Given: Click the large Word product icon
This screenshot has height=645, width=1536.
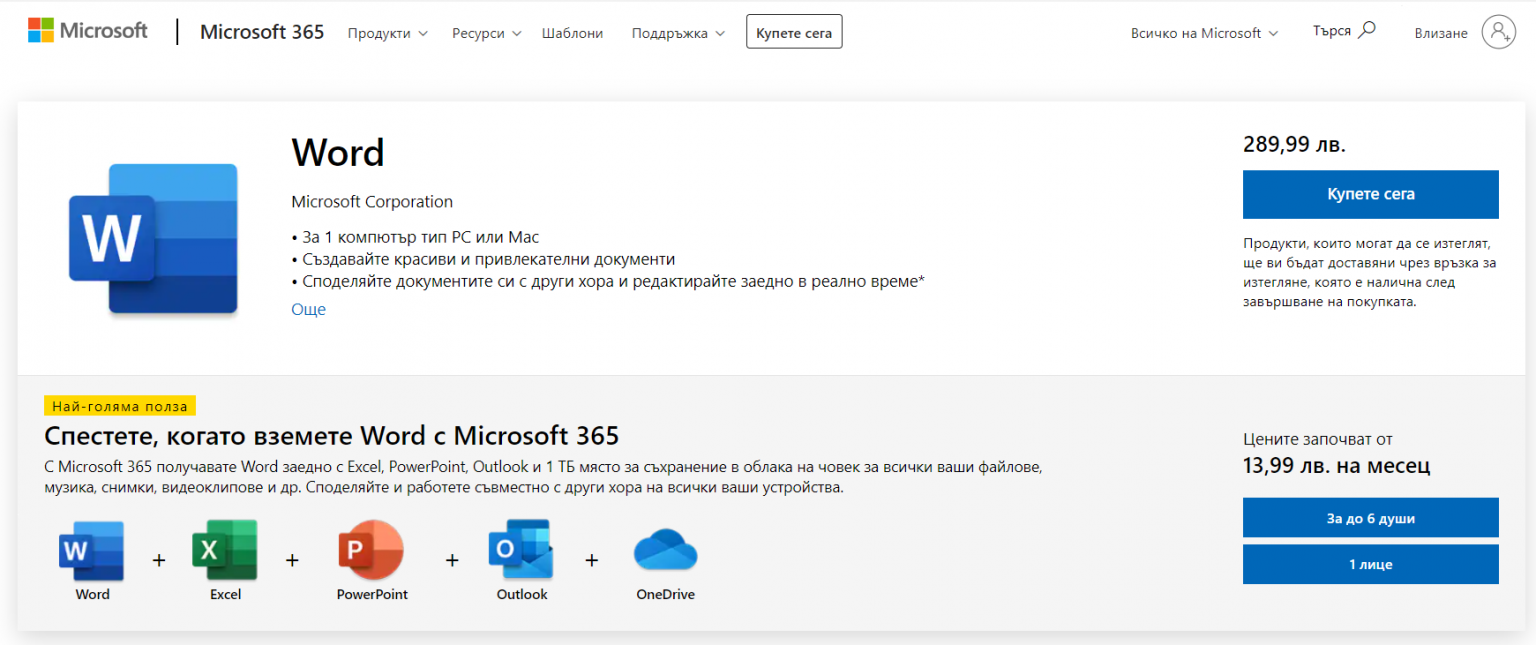Looking at the screenshot, I should pos(153,239).
